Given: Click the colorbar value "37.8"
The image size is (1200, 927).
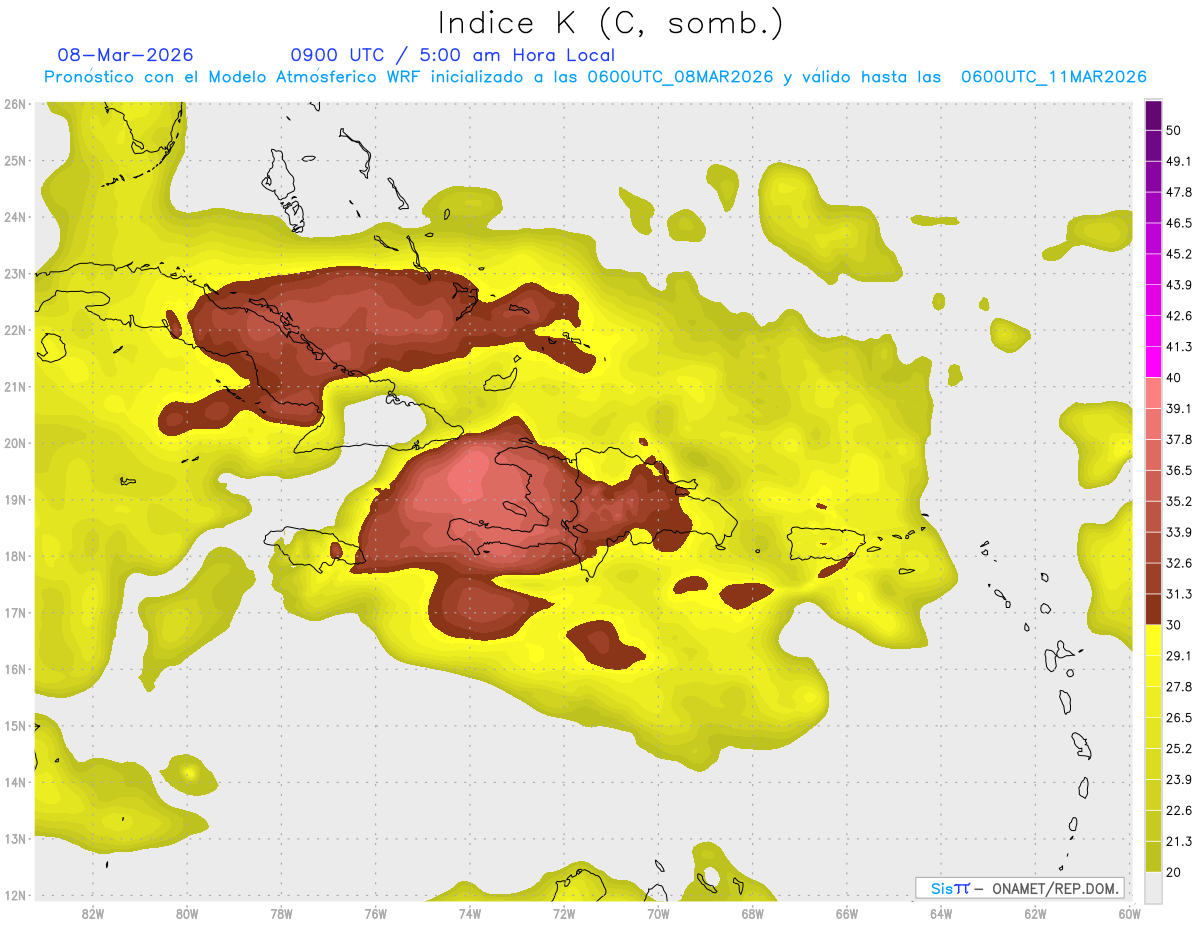Looking at the screenshot, I should (1179, 439).
